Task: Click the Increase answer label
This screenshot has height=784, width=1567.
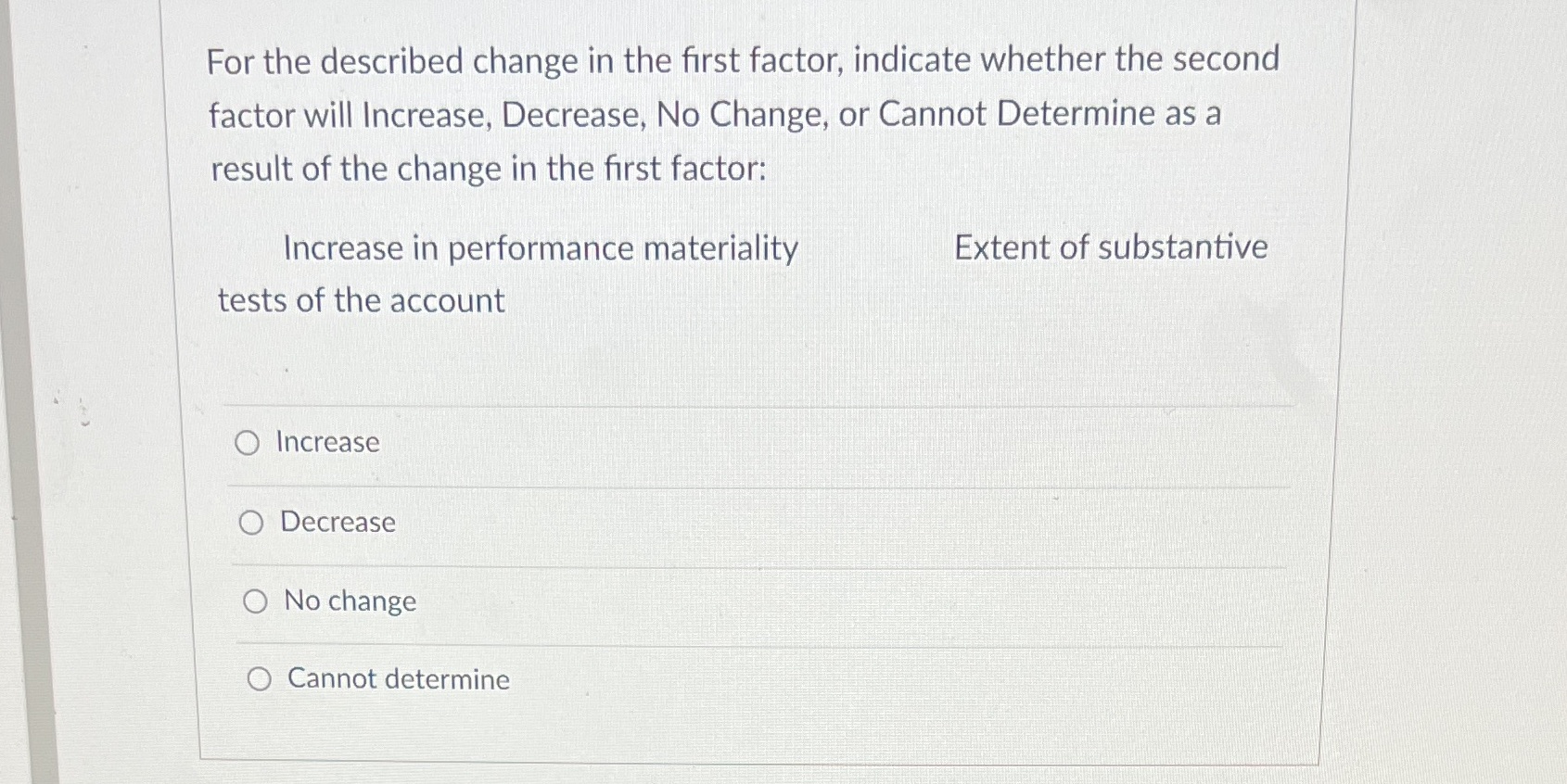Action: coord(328,442)
